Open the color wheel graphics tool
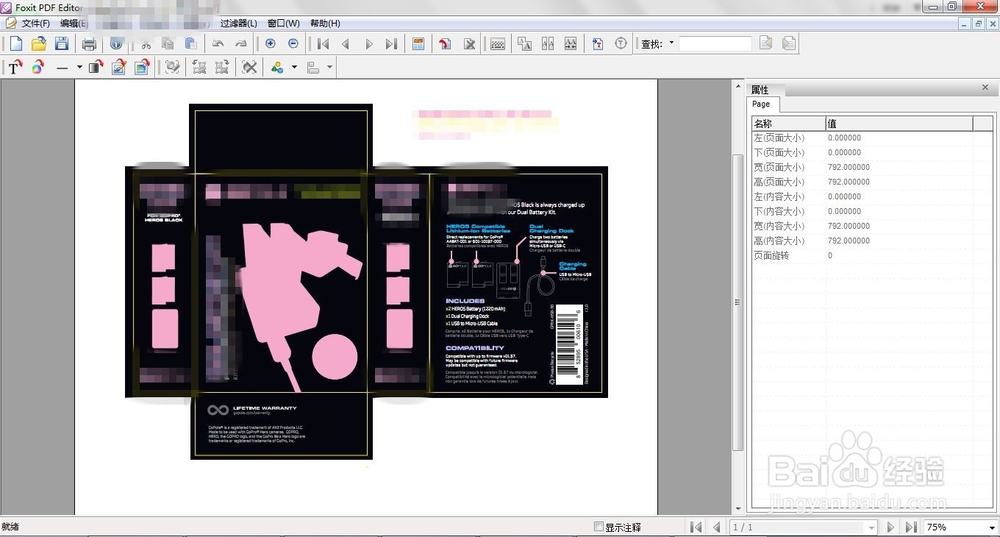The width and height of the screenshot is (1000, 537). 38,67
